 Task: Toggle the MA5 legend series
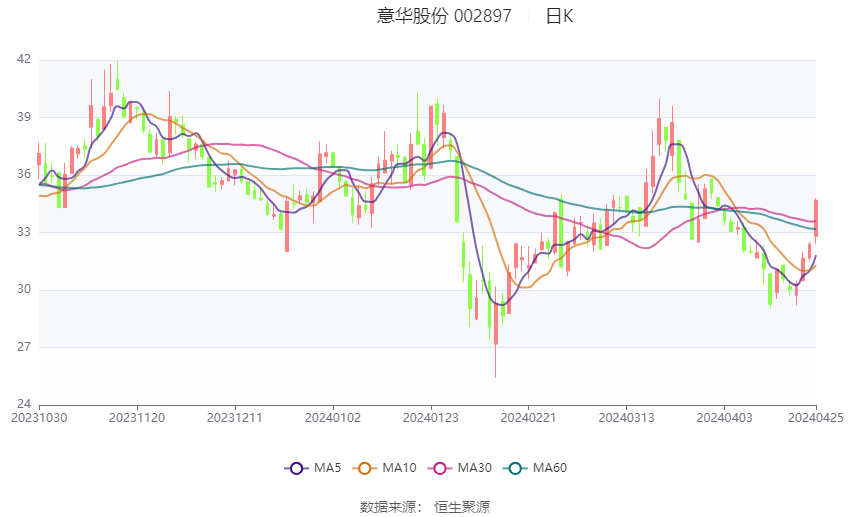pos(313,468)
